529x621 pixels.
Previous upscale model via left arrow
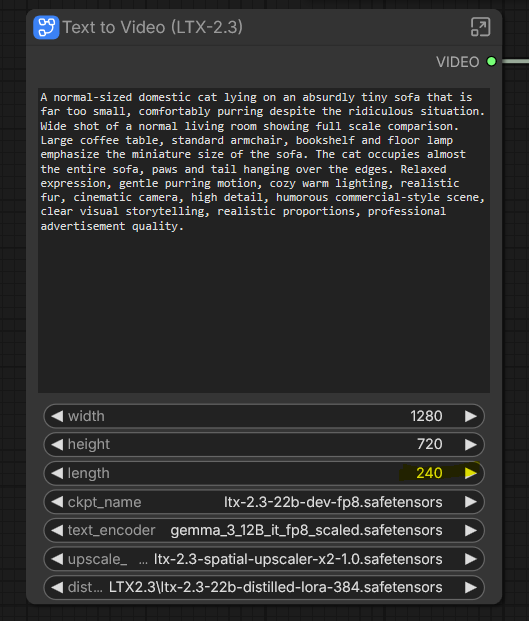pyautogui.click(x=57, y=559)
